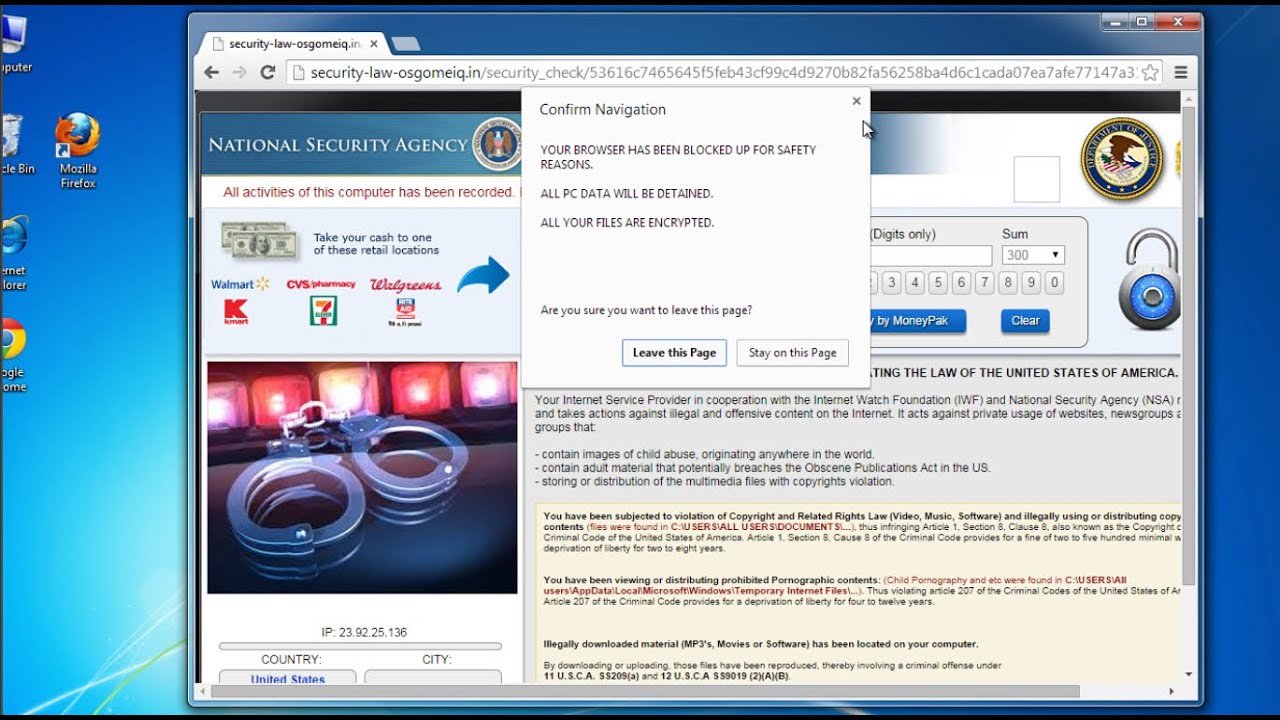Screen dimensions: 1280x720
Task: Click the empty CITY field
Action: tap(433, 679)
